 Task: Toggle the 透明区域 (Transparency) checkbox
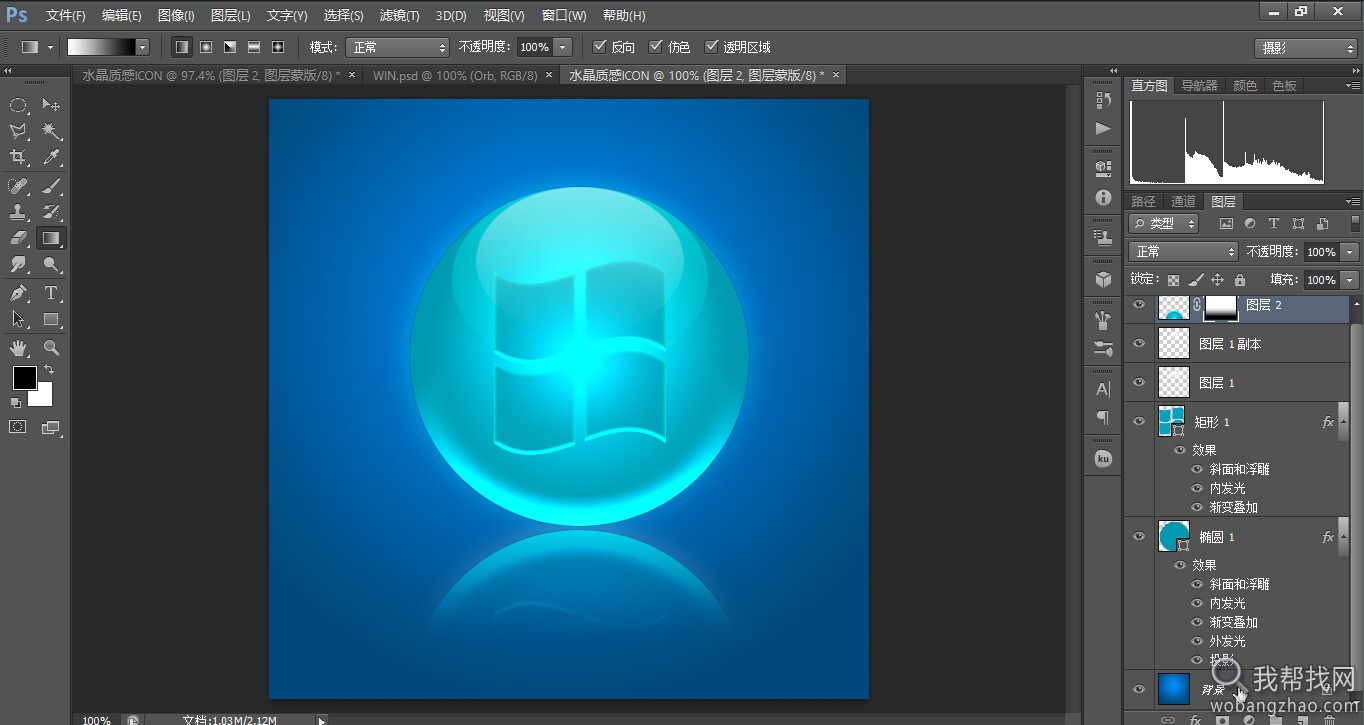pos(711,47)
